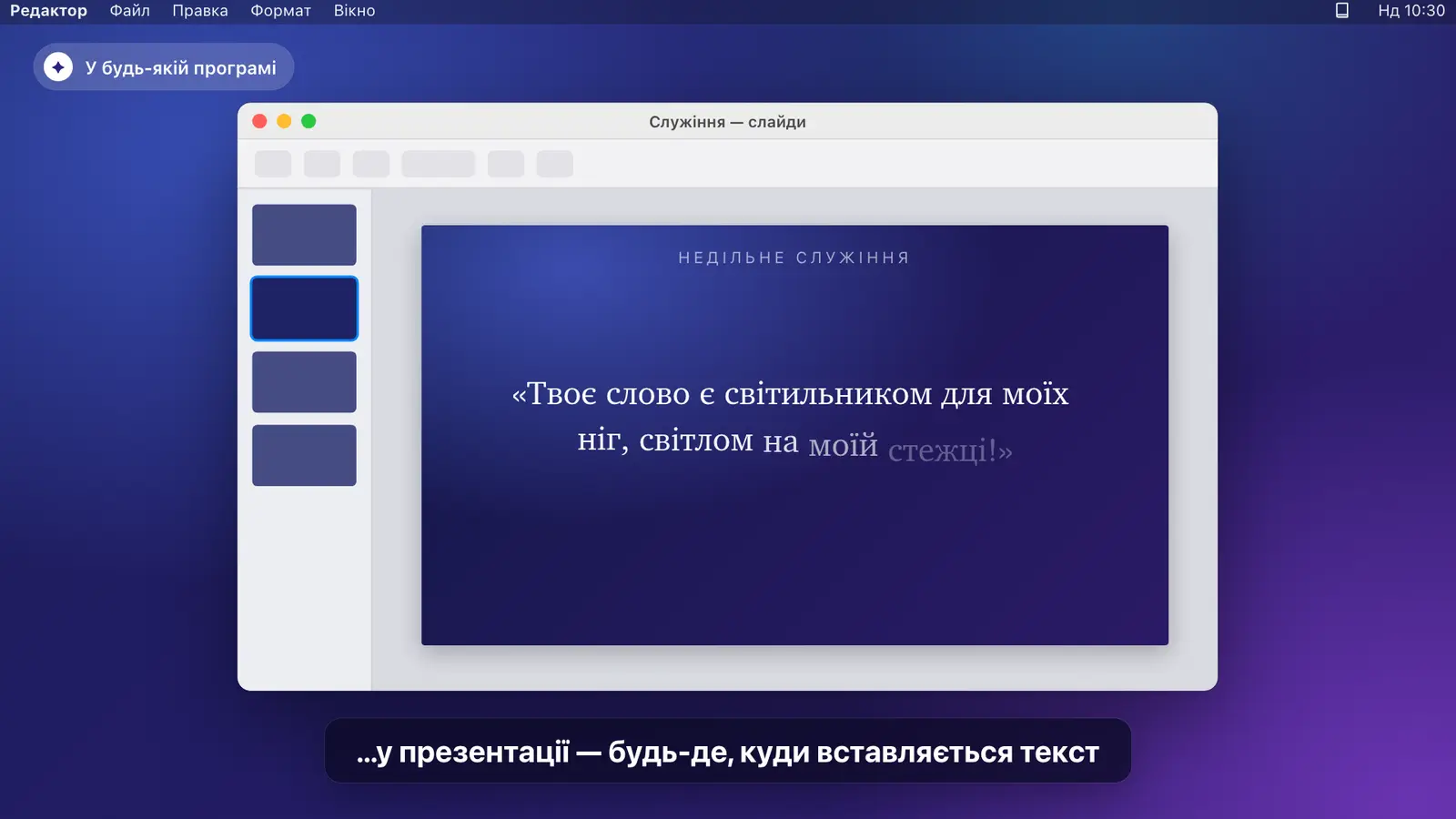Screen dimensions: 1456x819
Task: Click the quote line starting 'ніг, світлом'
Action: 794,443
